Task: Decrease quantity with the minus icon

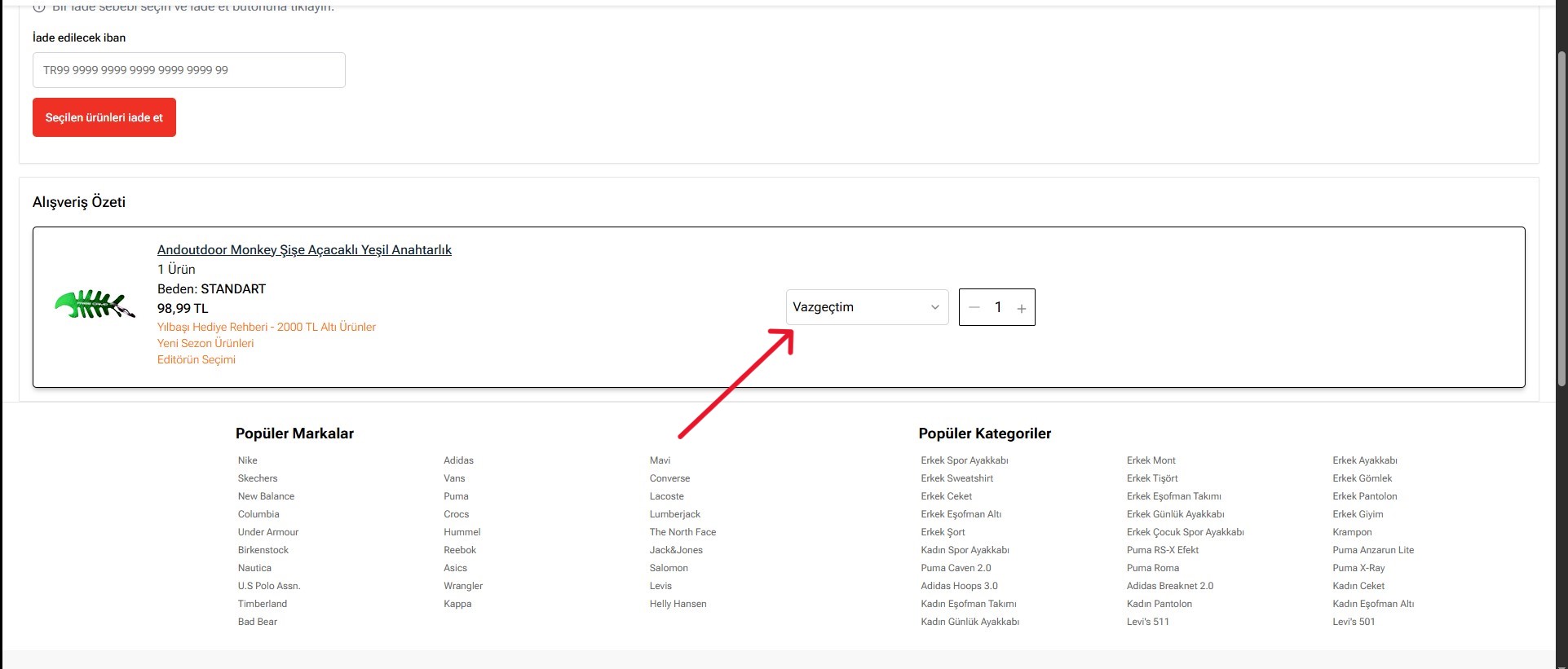Action: pyautogui.click(x=974, y=307)
